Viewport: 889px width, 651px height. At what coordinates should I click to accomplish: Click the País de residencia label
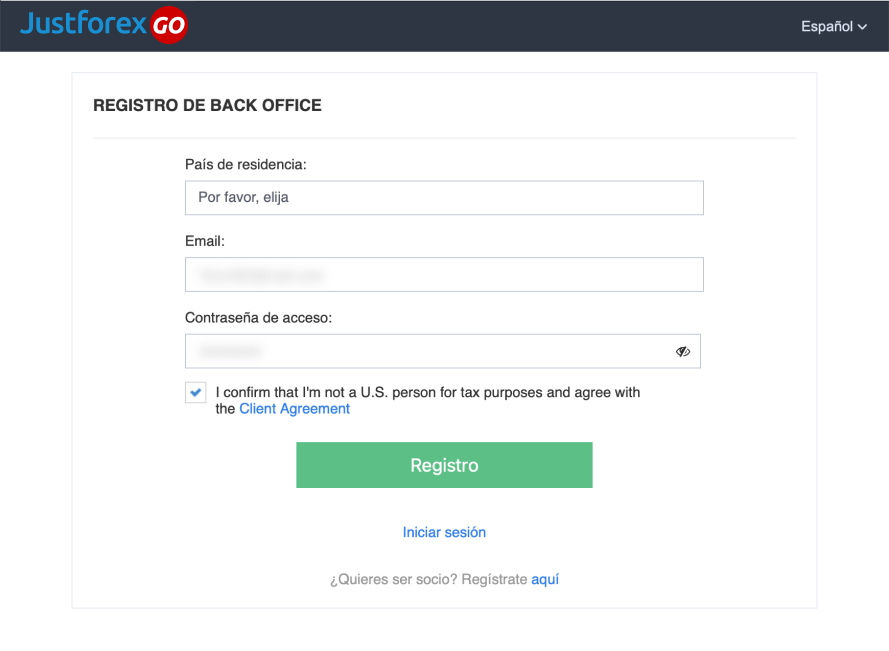245,164
